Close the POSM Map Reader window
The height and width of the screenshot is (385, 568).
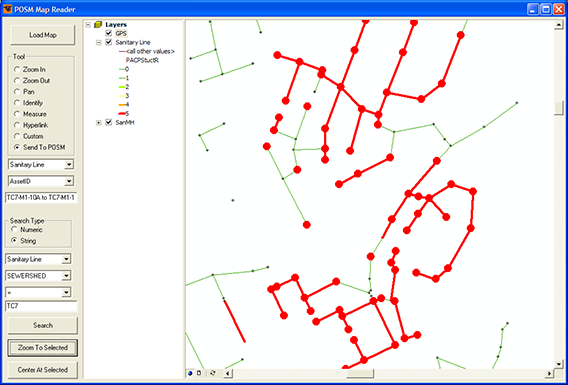pyautogui.click(x=559, y=9)
